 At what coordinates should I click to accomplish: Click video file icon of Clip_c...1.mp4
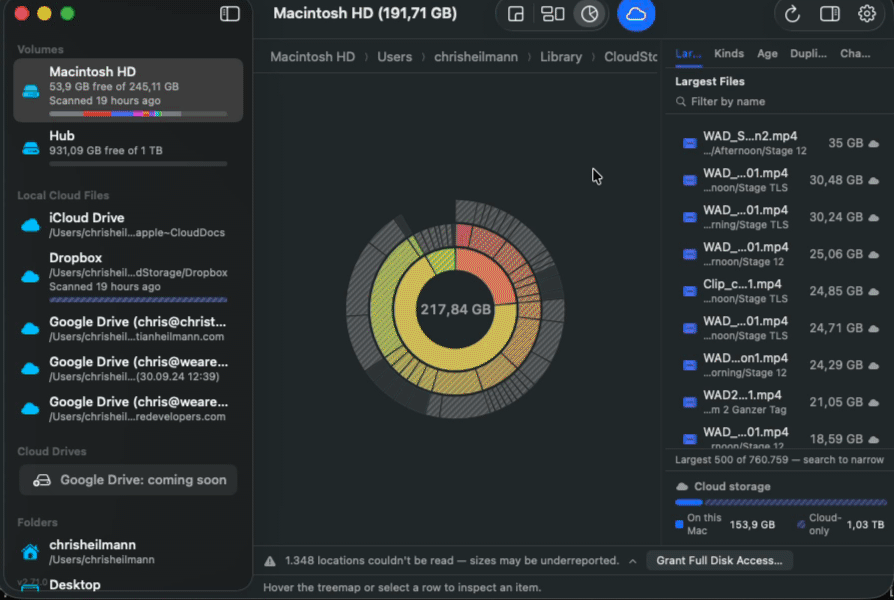point(690,291)
